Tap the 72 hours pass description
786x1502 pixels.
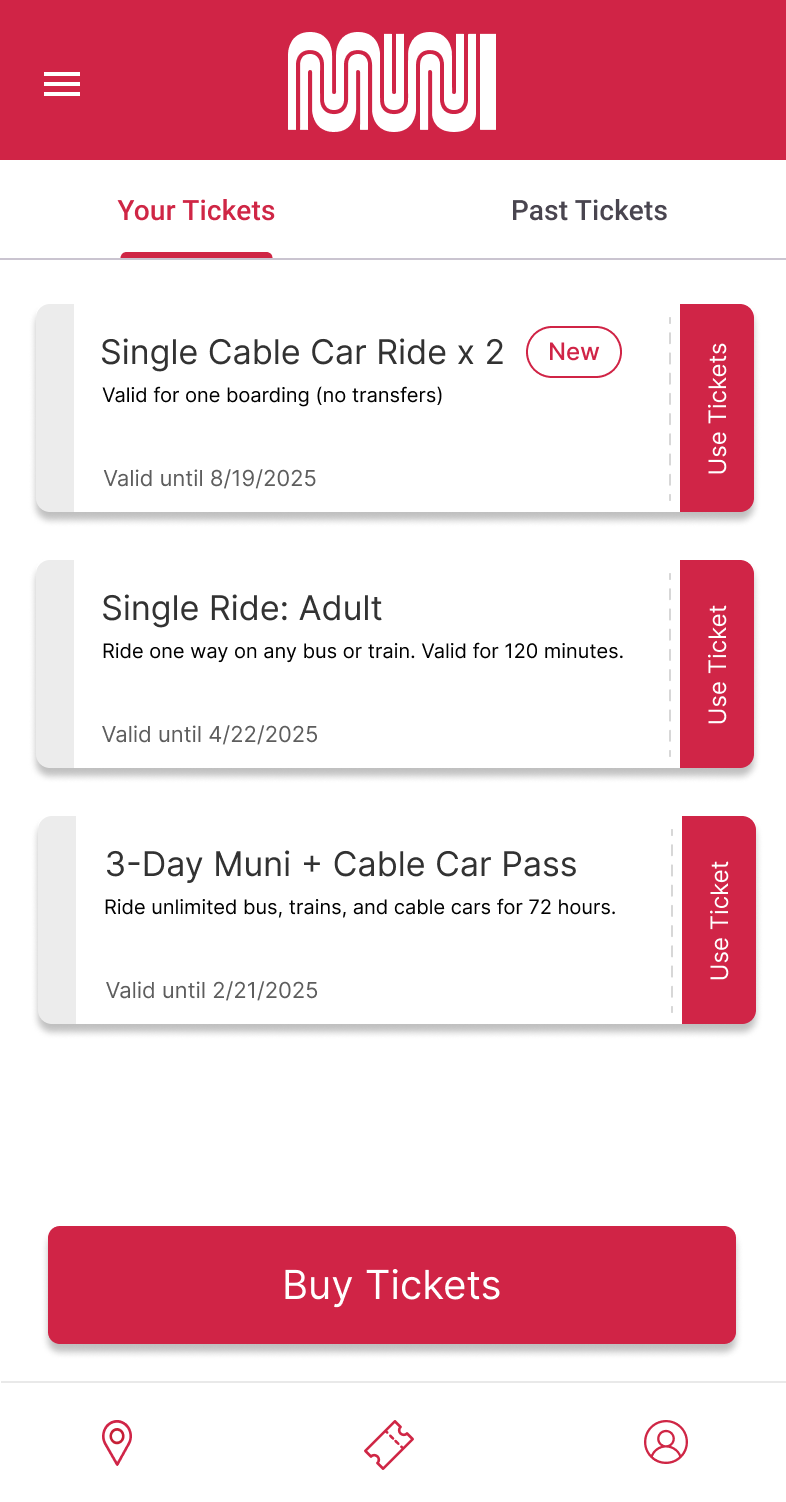click(360, 907)
